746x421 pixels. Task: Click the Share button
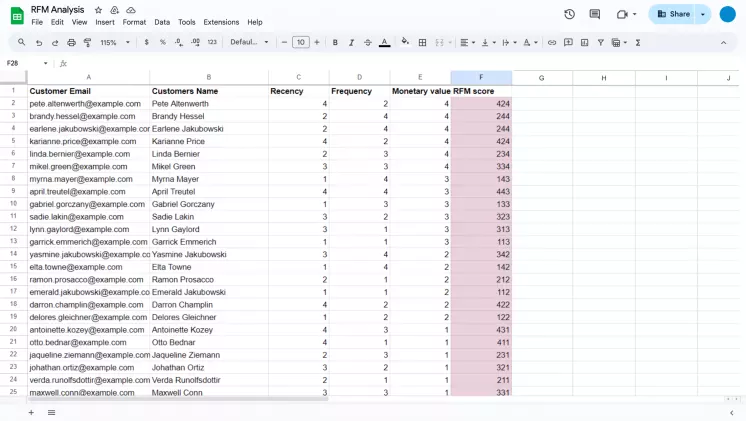click(x=674, y=14)
